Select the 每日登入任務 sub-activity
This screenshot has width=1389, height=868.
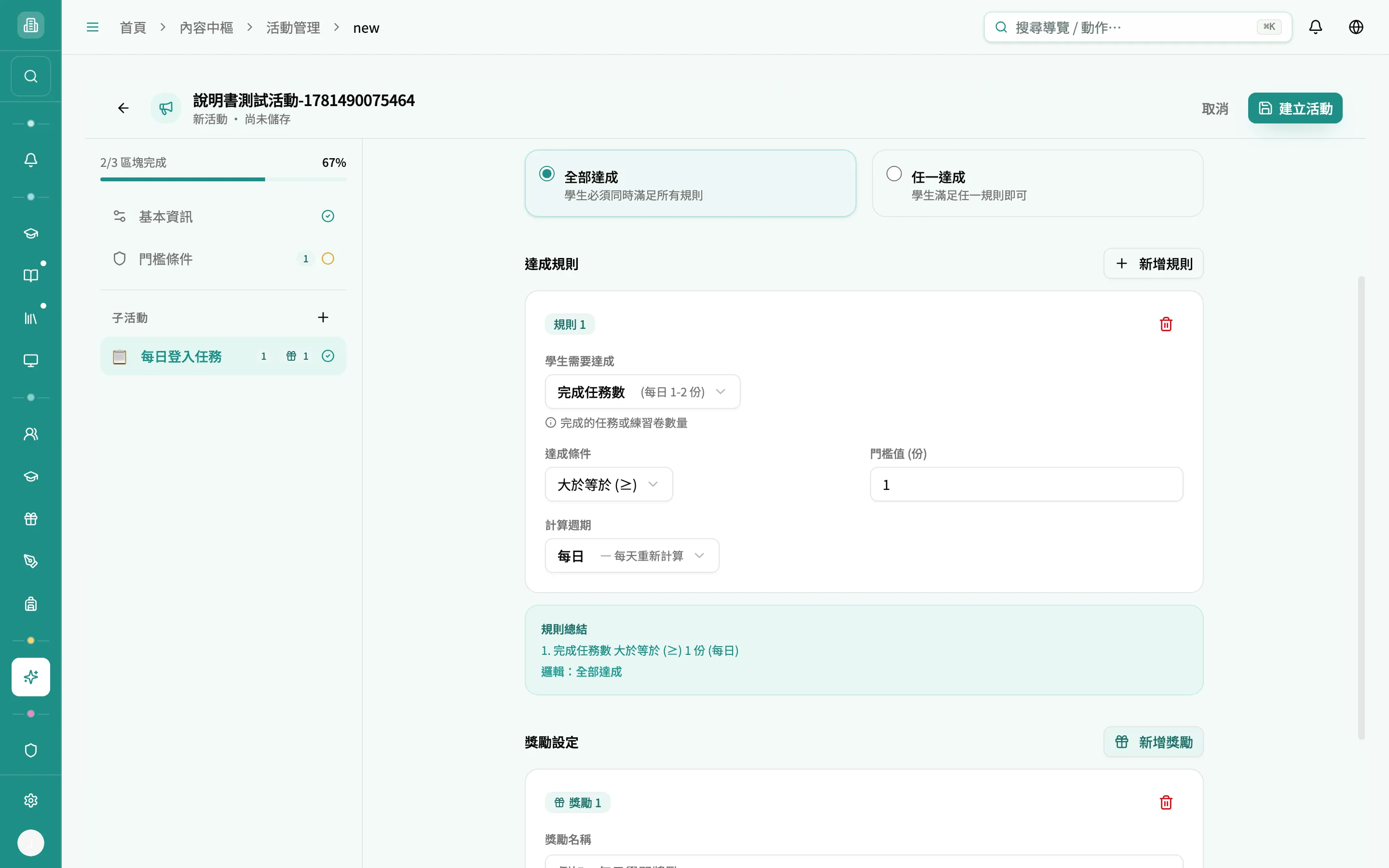tap(223, 356)
